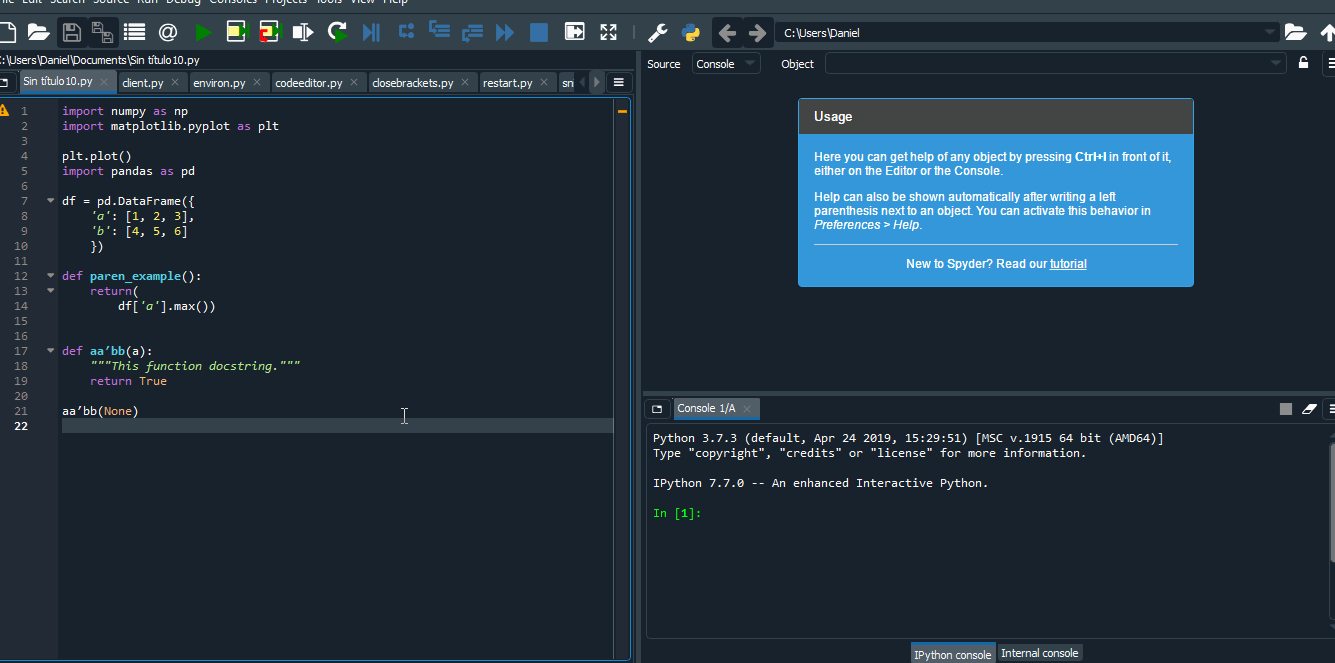Run the current cell
The height and width of the screenshot is (663, 1335).
point(236,32)
